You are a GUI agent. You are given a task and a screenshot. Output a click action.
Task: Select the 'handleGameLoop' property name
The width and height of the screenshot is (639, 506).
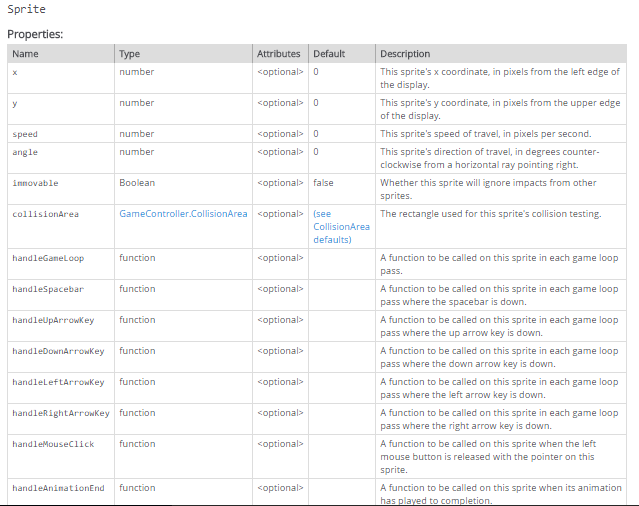point(48,258)
